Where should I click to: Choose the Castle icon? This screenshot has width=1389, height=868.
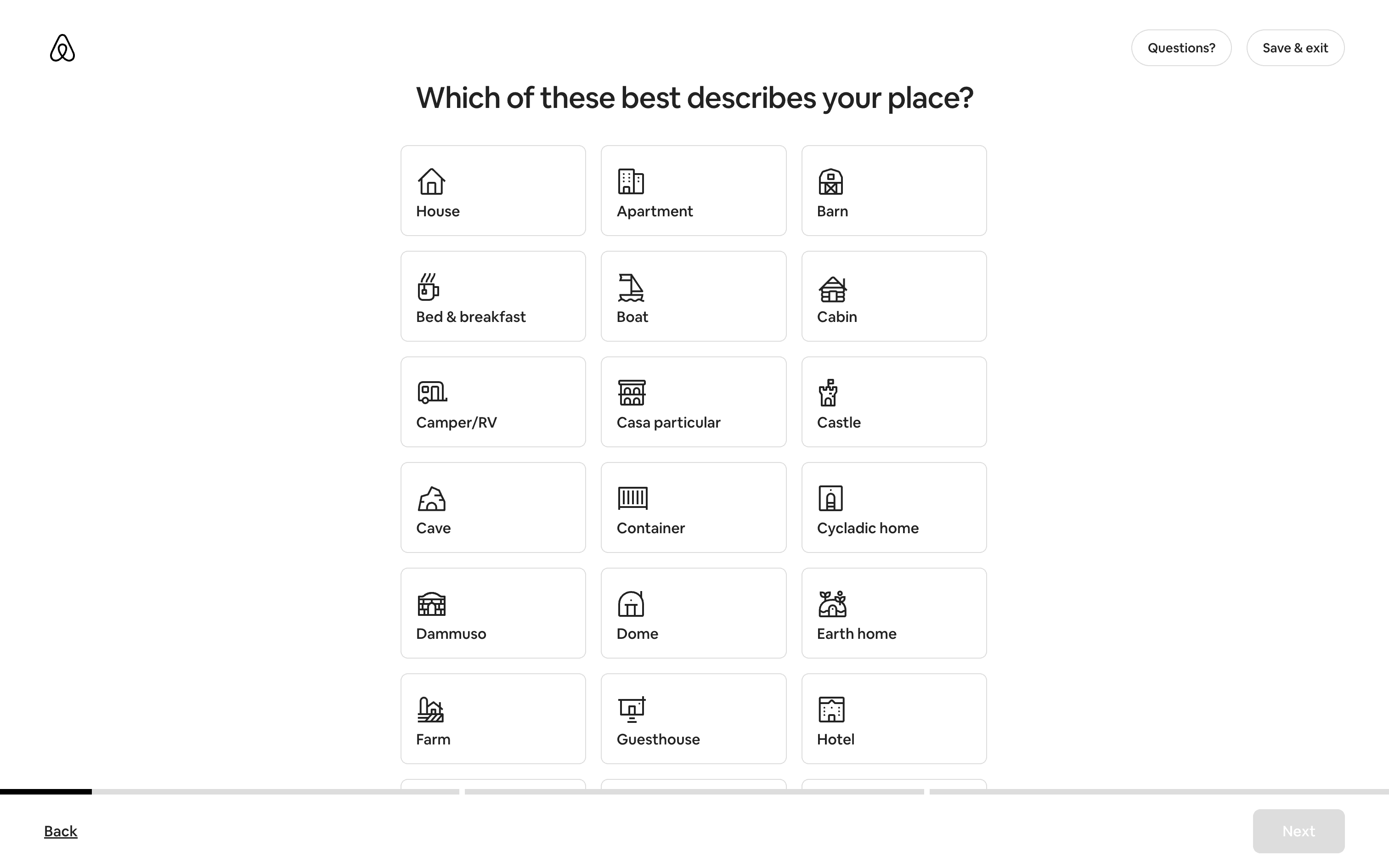click(x=828, y=393)
